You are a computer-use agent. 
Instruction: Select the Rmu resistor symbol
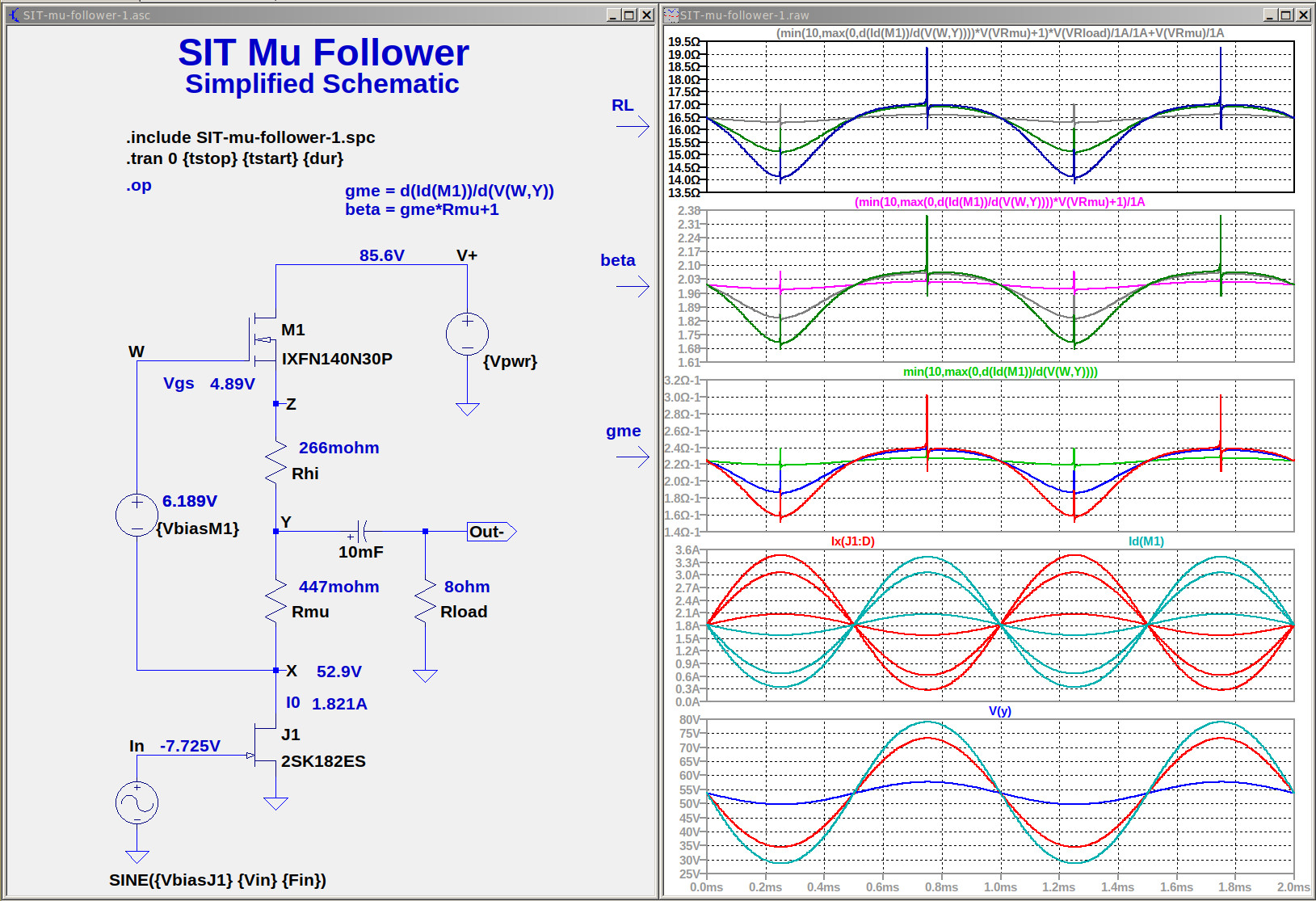tap(275, 600)
